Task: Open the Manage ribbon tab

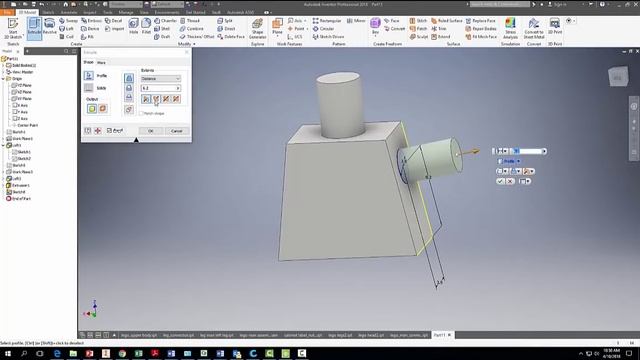Action: pos(126,13)
